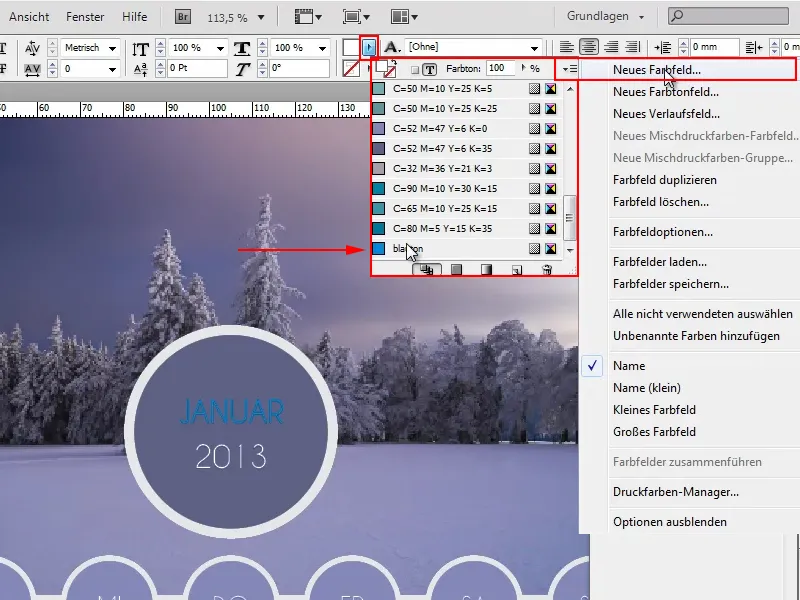Click the 'Show color swatches' filter icon
This screenshot has width=800, height=600.
(455, 270)
